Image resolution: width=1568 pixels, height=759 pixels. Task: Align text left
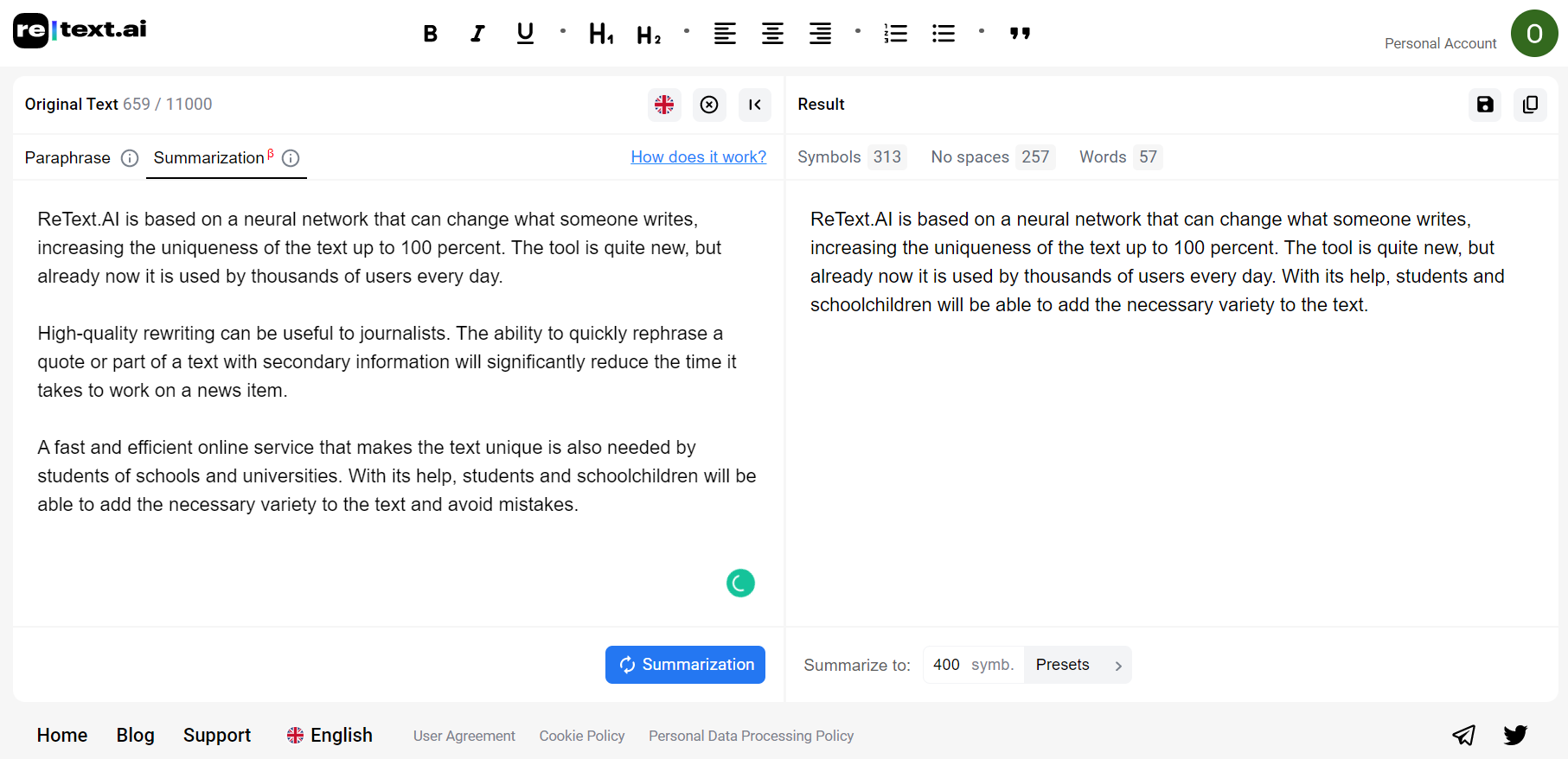(725, 34)
